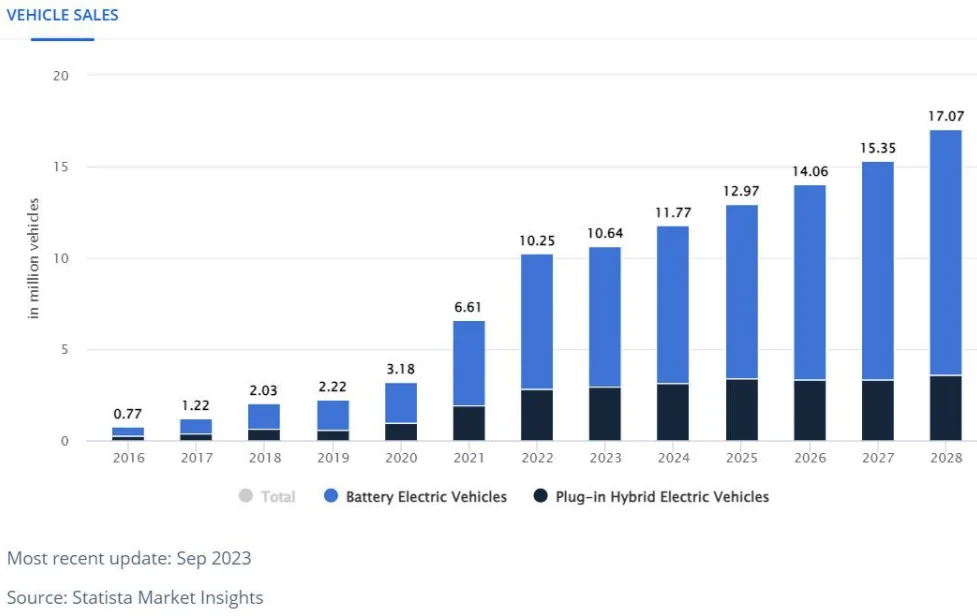Select the 2024 x-axis year label
Image resolution: width=977 pixels, height=616 pixels.
672,457
